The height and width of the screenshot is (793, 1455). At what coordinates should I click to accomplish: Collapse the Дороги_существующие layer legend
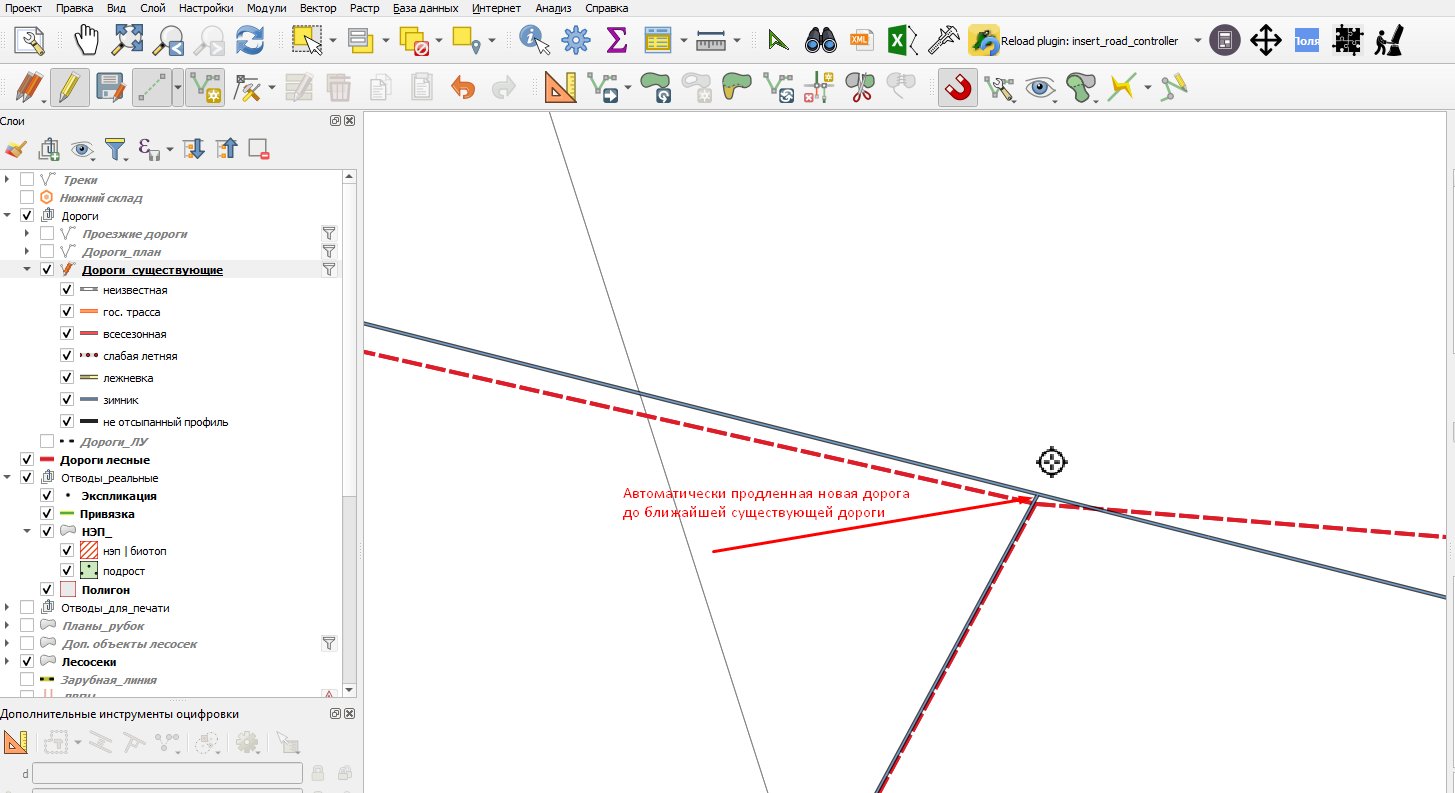pyautogui.click(x=28, y=270)
